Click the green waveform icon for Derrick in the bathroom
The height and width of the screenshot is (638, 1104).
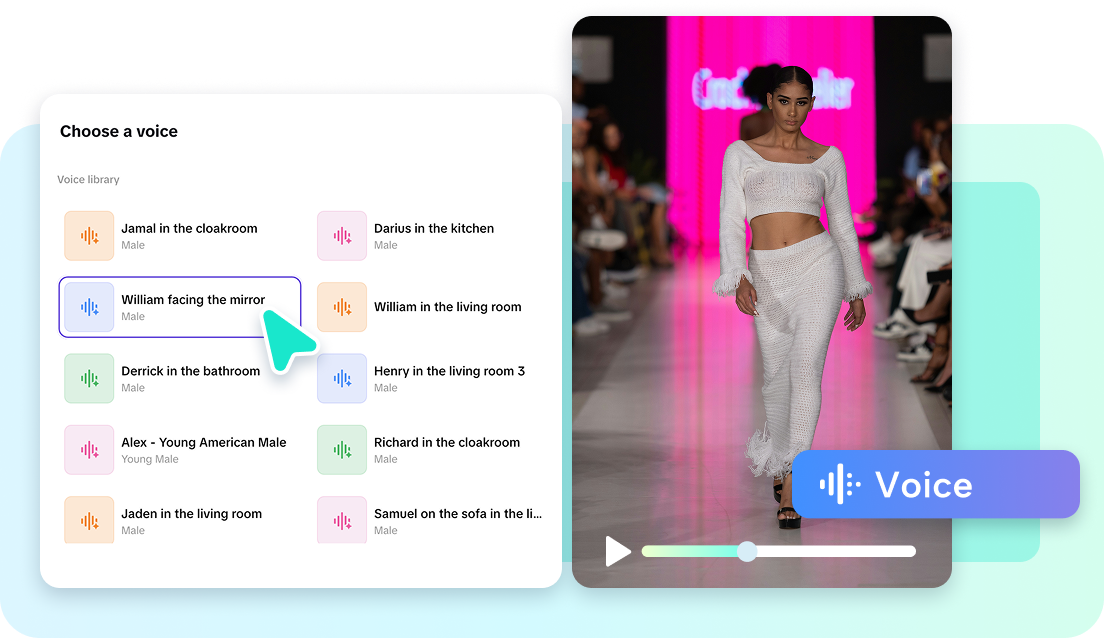pos(89,378)
